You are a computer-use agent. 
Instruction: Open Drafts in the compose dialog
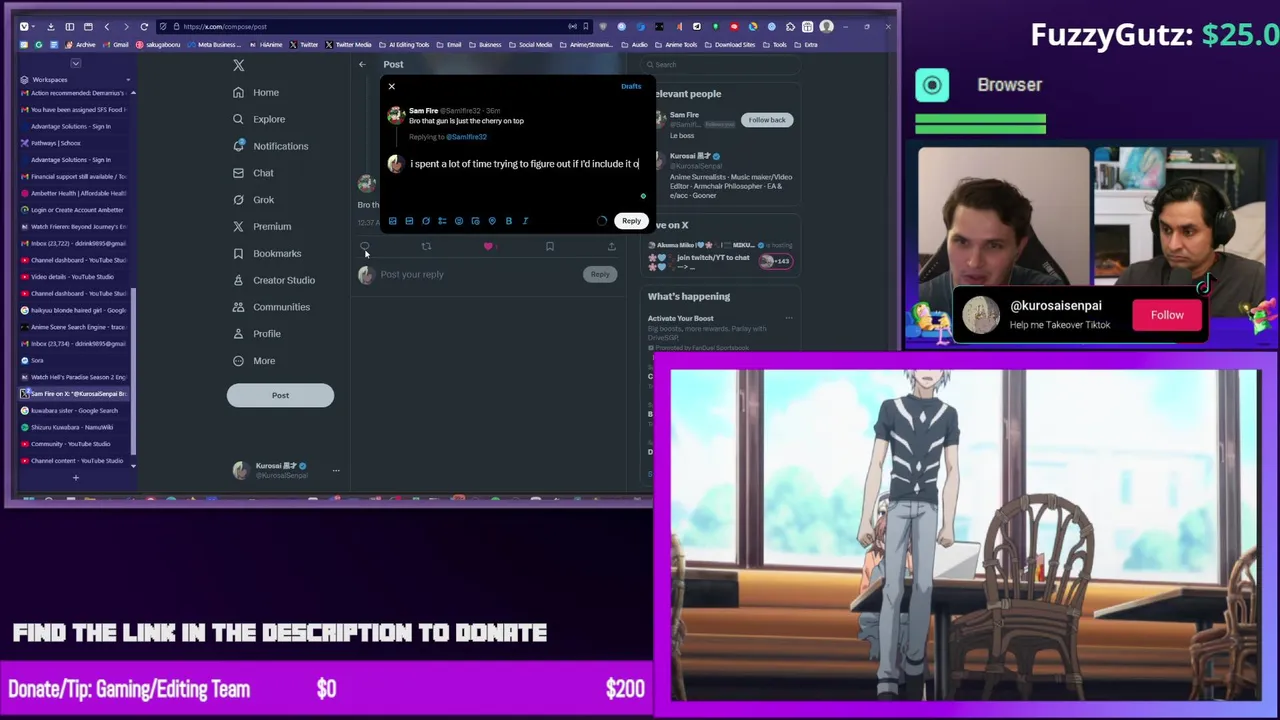(631, 86)
